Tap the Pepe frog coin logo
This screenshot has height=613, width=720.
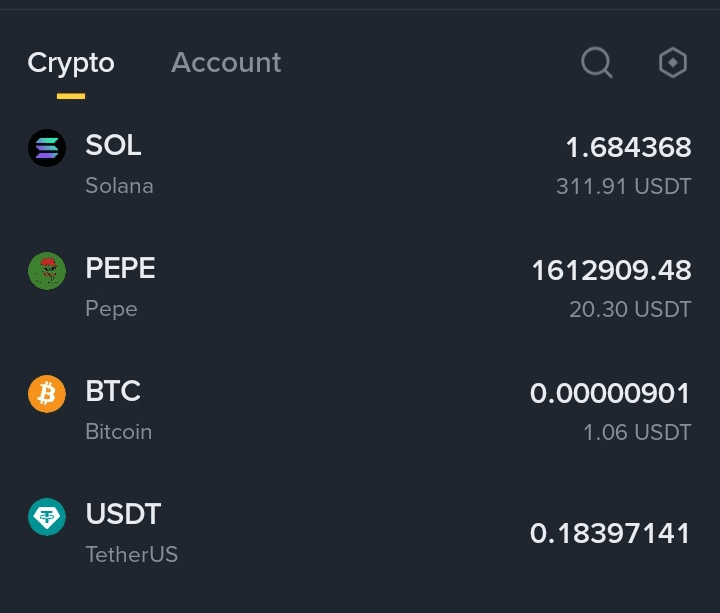(x=46, y=271)
